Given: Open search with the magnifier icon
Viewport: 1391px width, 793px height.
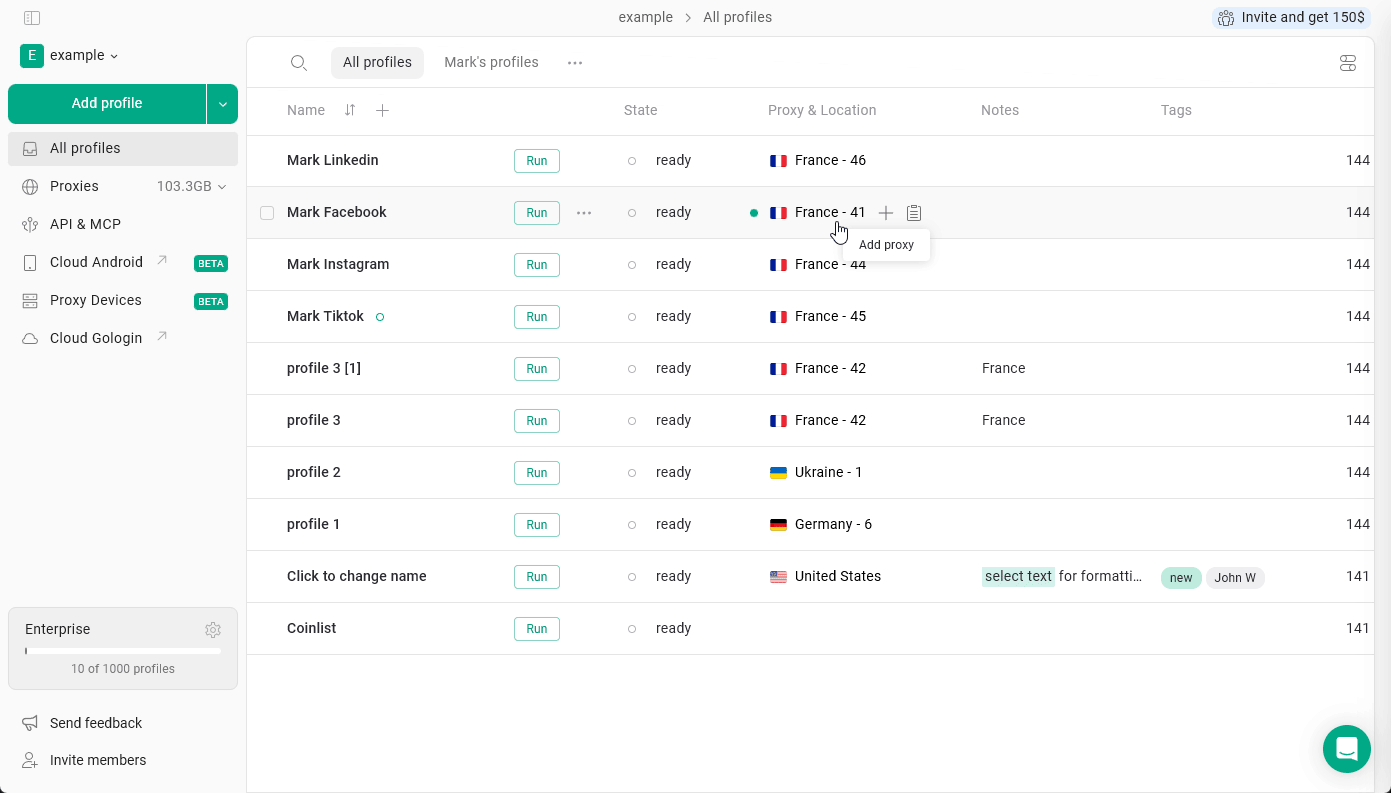Looking at the screenshot, I should [299, 62].
